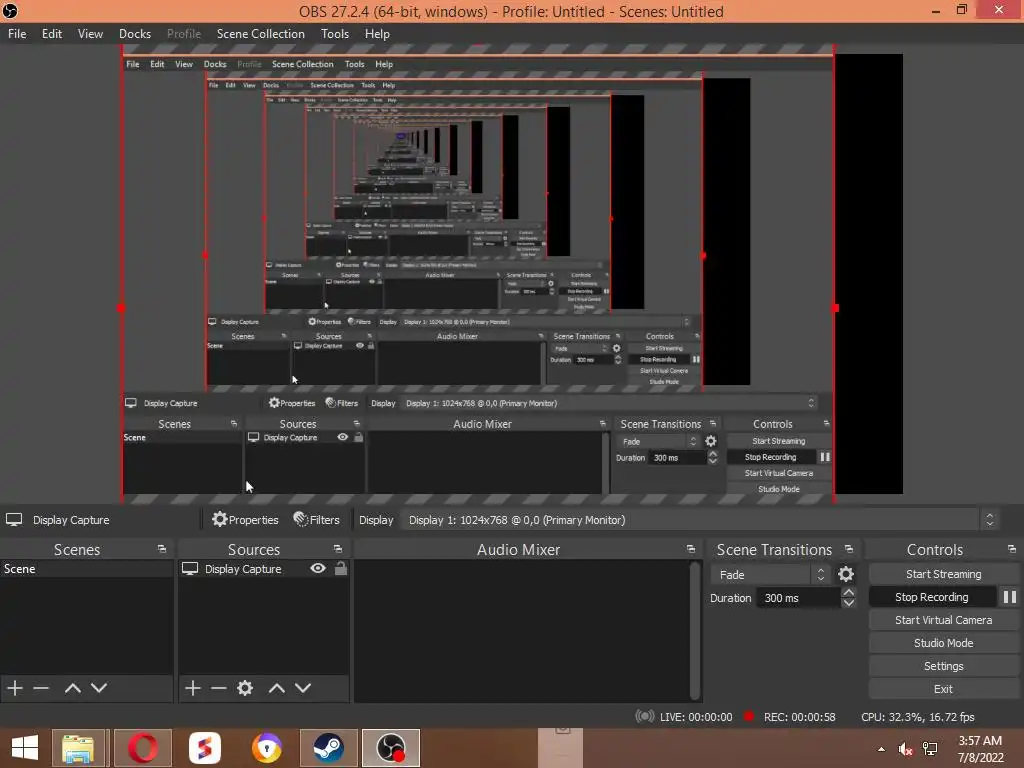Open the Scene Collection menu
The image size is (1024, 768).
[x=261, y=33]
